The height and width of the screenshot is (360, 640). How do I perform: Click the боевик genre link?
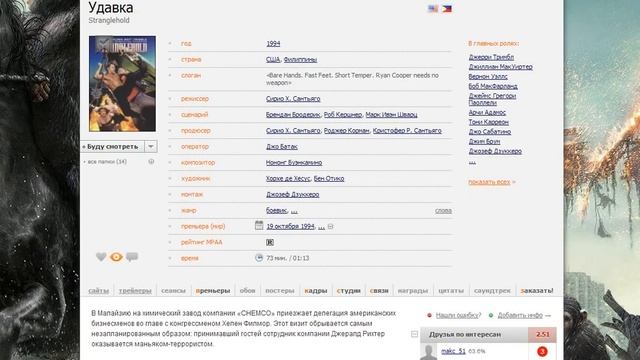click(x=276, y=211)
